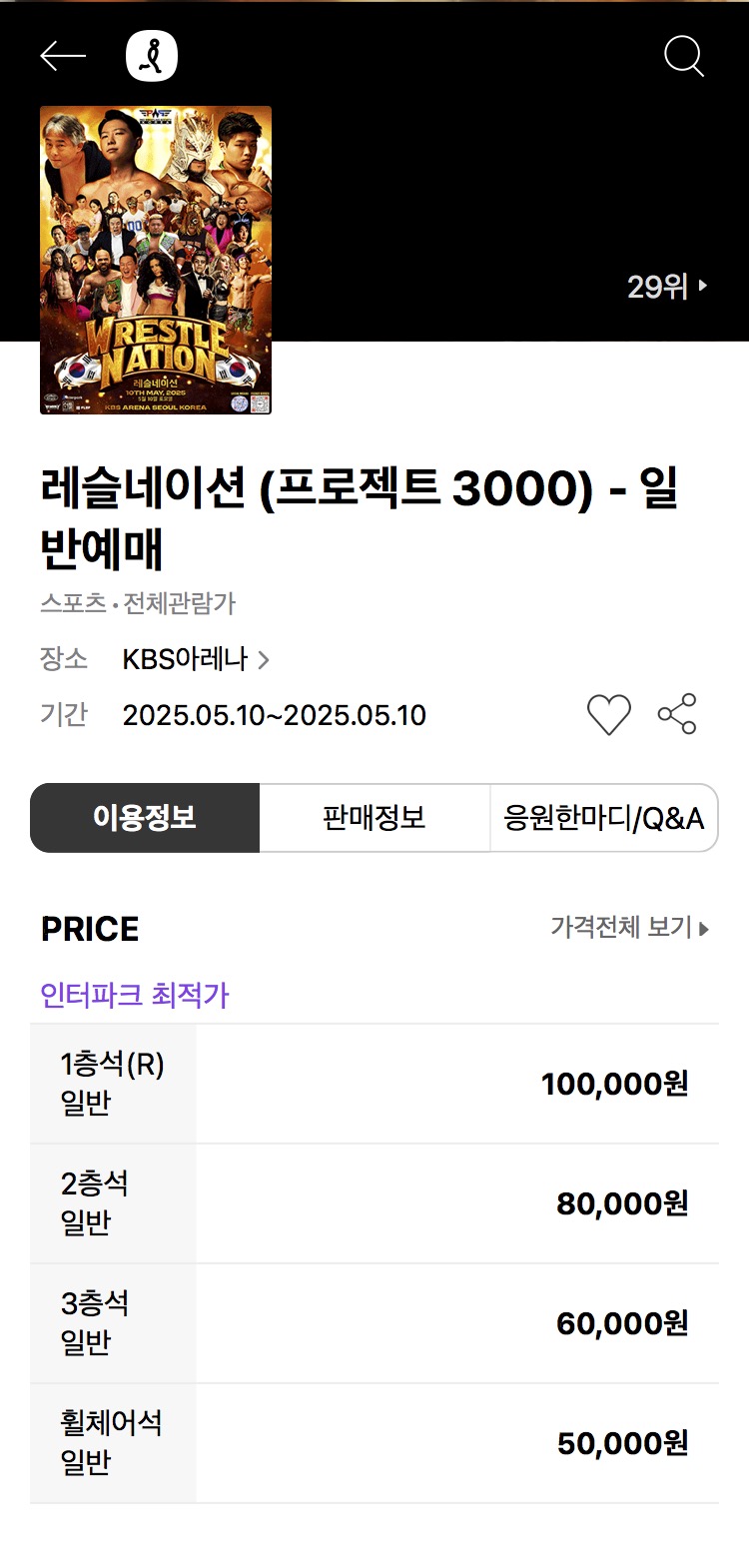749x1568 pixels.
Task: Click the event period date text
Action: coord(274,715)
